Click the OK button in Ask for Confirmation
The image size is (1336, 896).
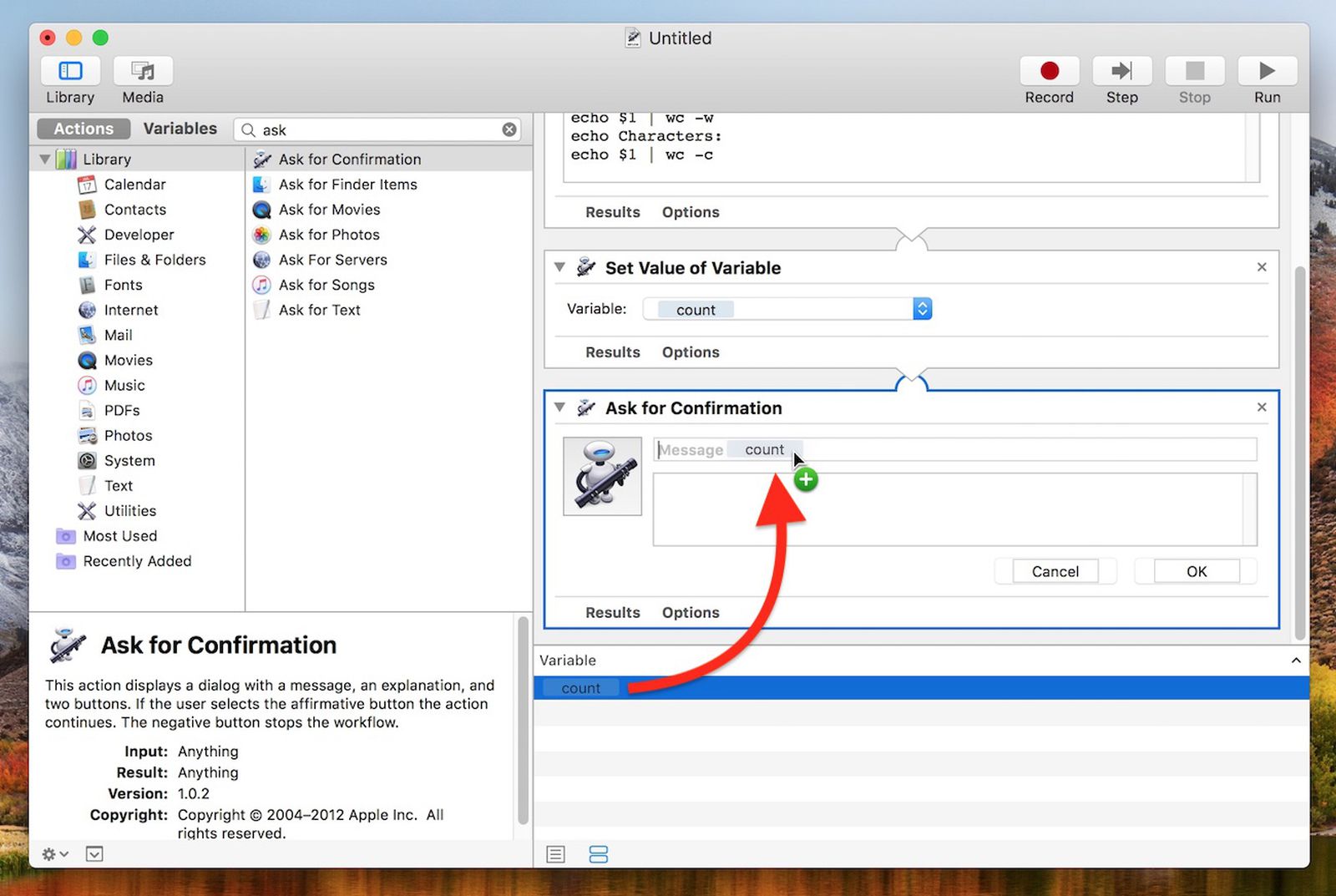click(x=1194, y=571)
